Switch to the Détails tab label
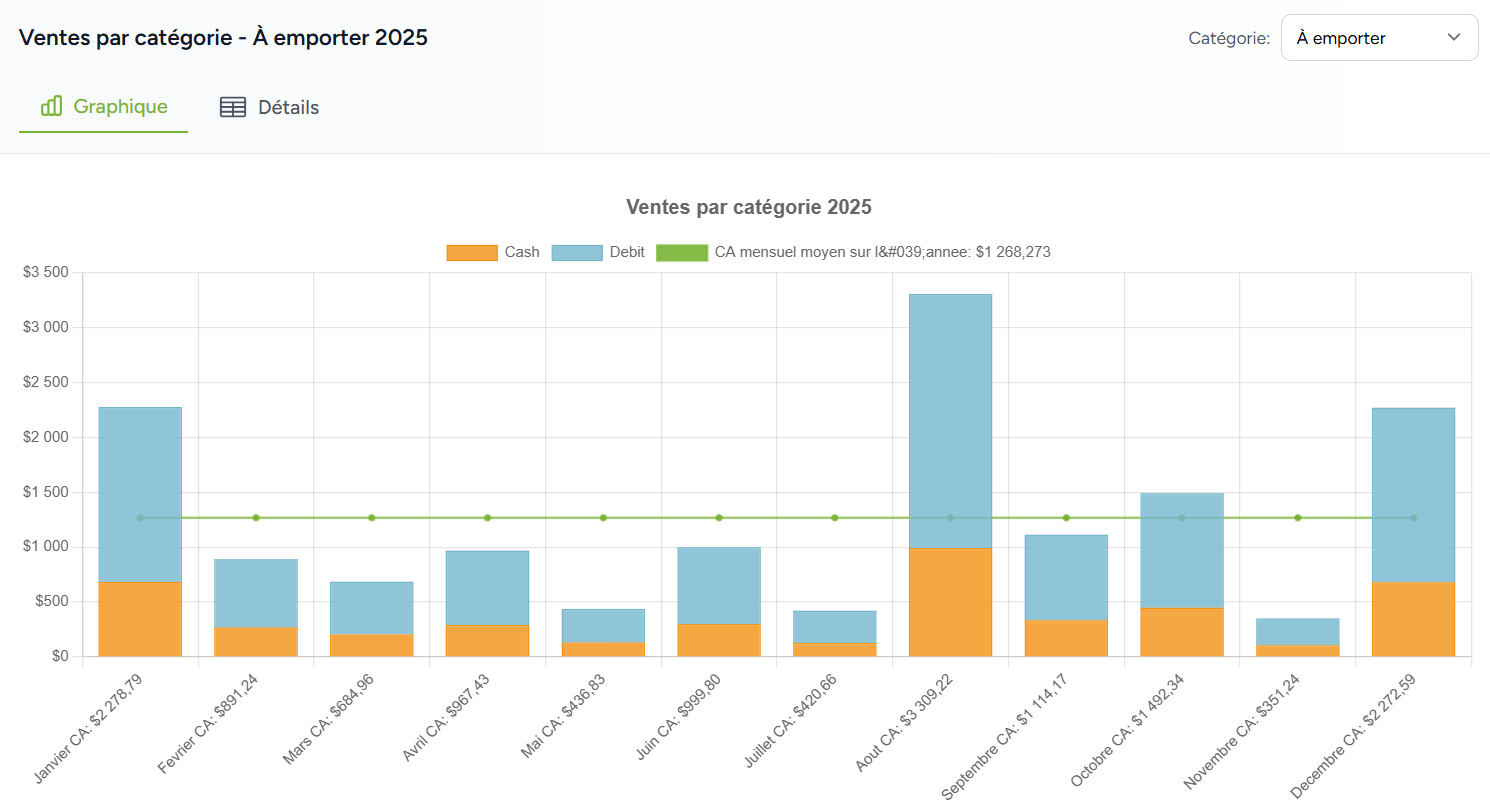This screenshot has height=811, width=1490. point(288,107)
